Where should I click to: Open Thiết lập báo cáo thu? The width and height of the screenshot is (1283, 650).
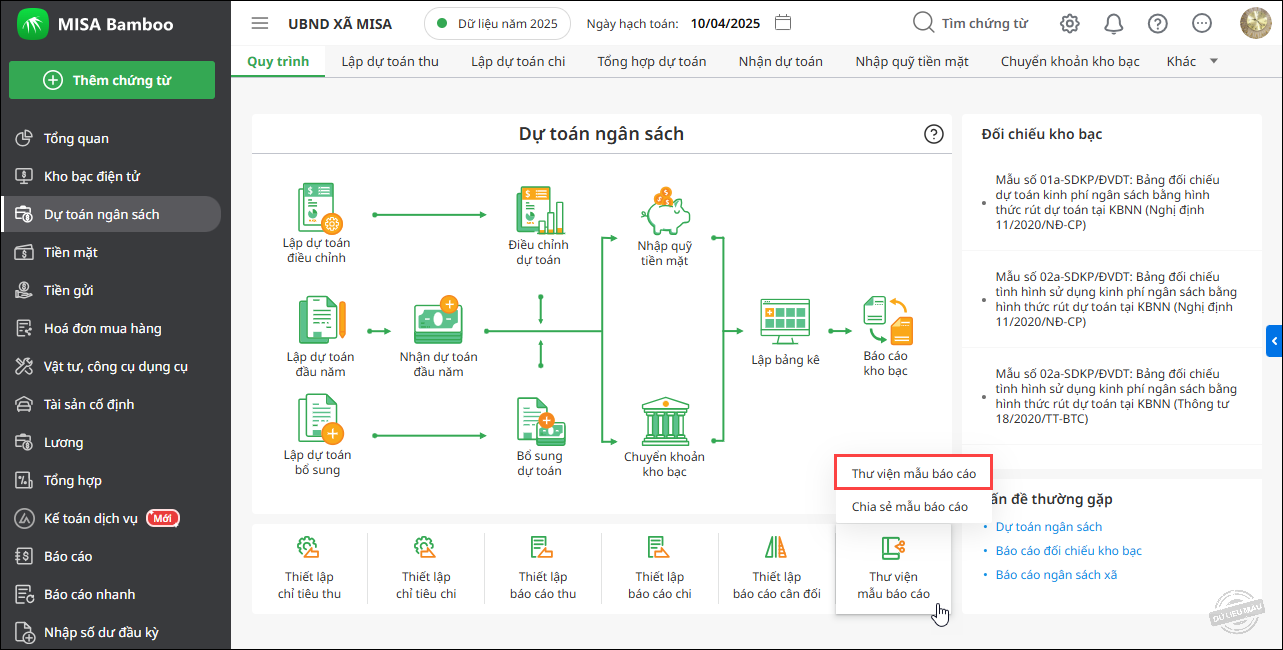tap(543, 570)
